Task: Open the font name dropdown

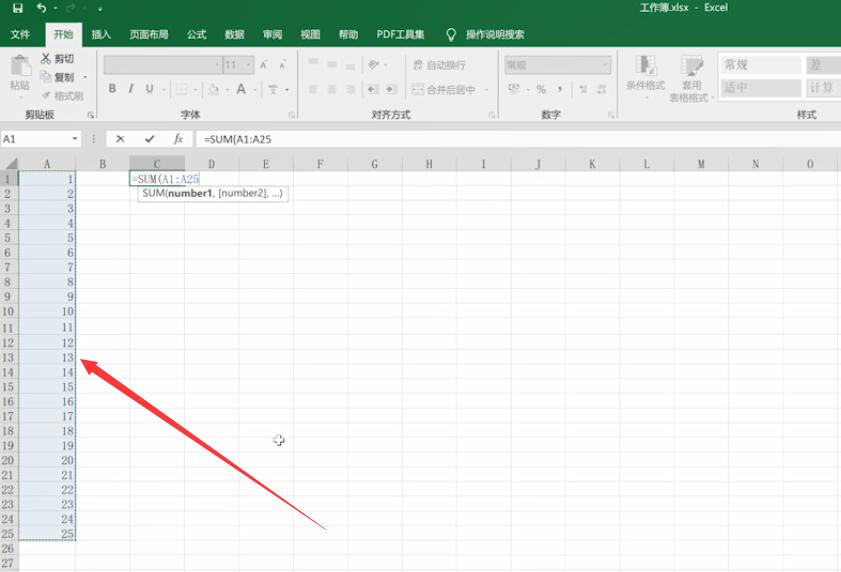Action: [217, 65]
